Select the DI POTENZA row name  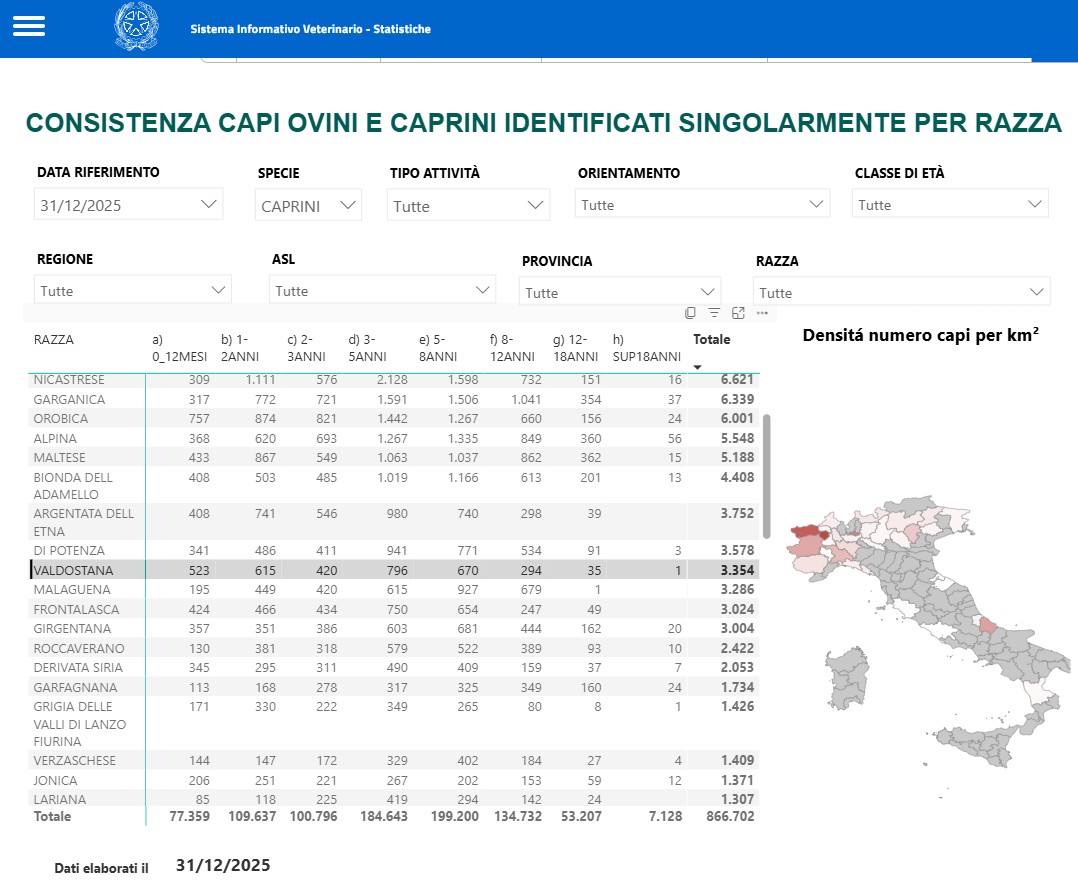(x=69, y=550)
